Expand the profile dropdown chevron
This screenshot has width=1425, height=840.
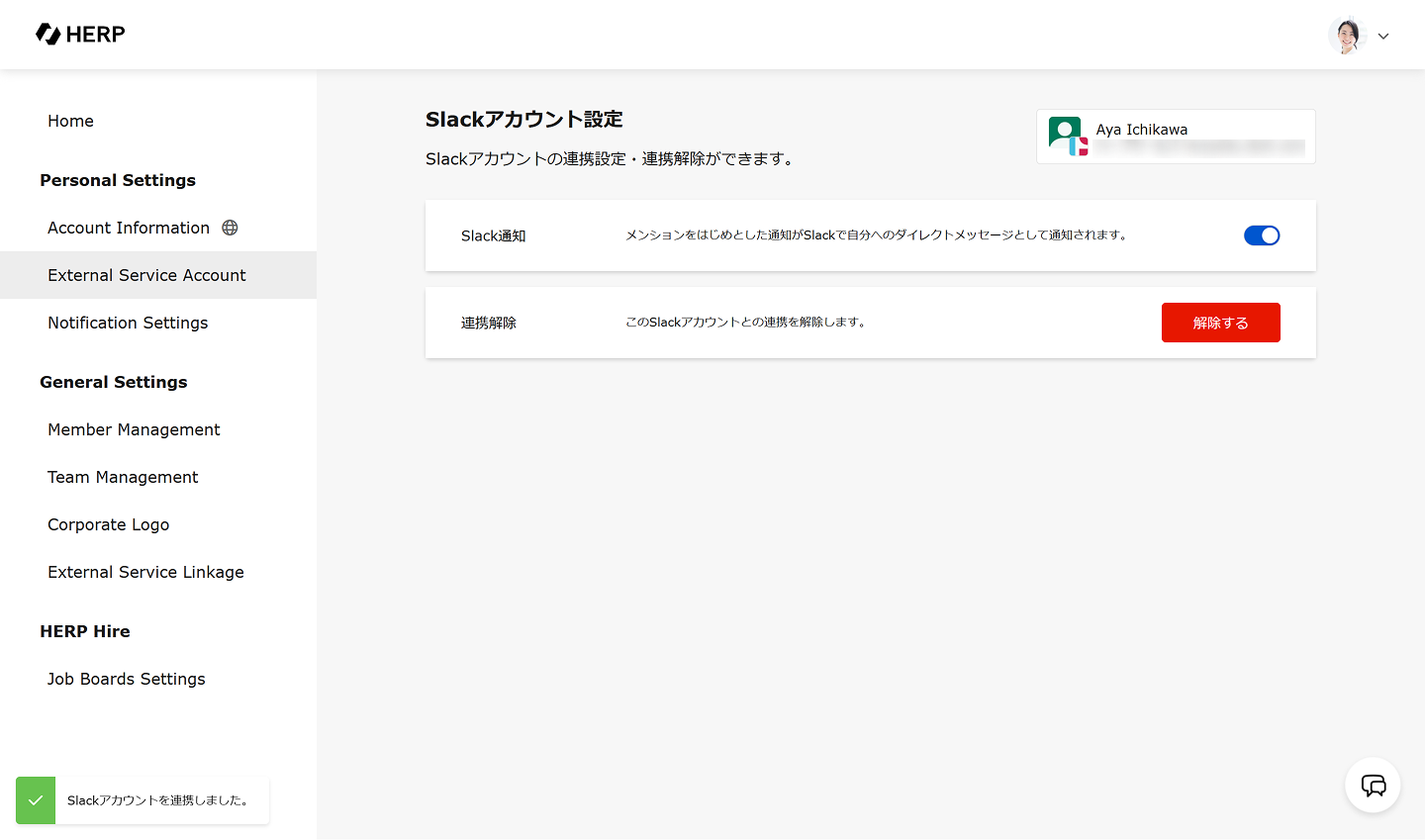(1383, 37)
